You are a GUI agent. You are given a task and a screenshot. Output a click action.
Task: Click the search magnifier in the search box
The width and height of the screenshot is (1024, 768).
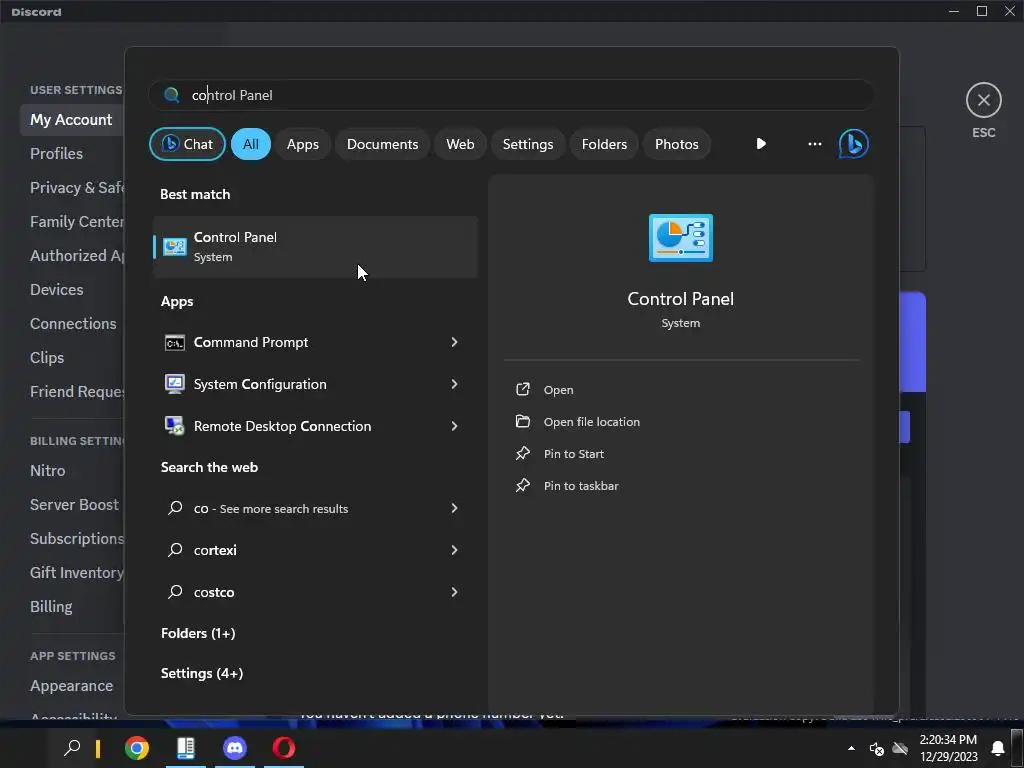coord(172,95)
